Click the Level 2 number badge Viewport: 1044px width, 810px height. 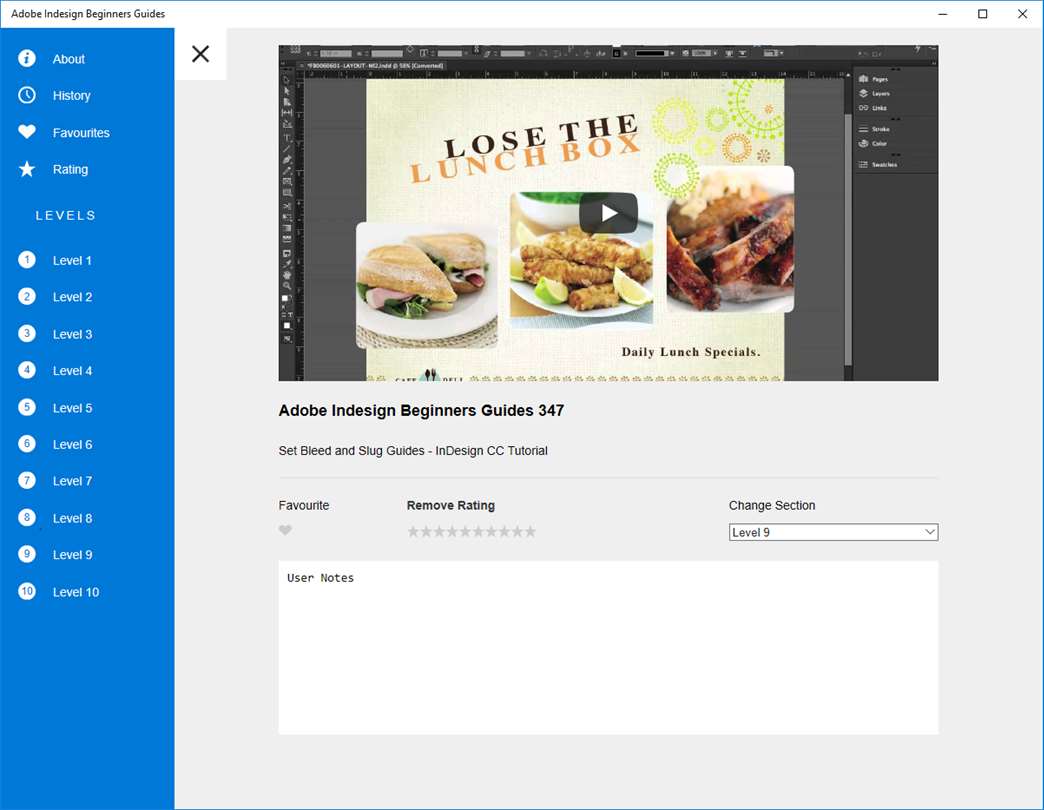click(27, 296)
